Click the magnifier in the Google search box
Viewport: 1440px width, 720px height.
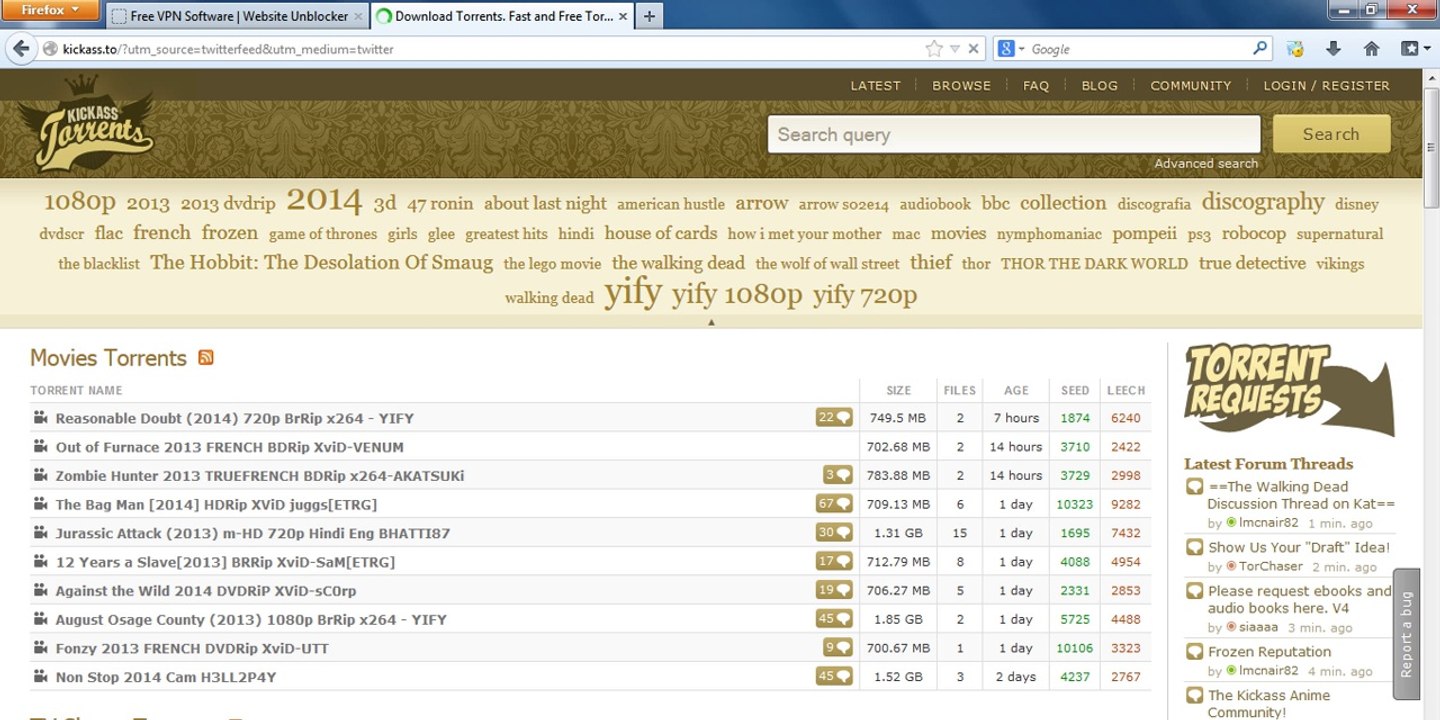(1260, 48)
